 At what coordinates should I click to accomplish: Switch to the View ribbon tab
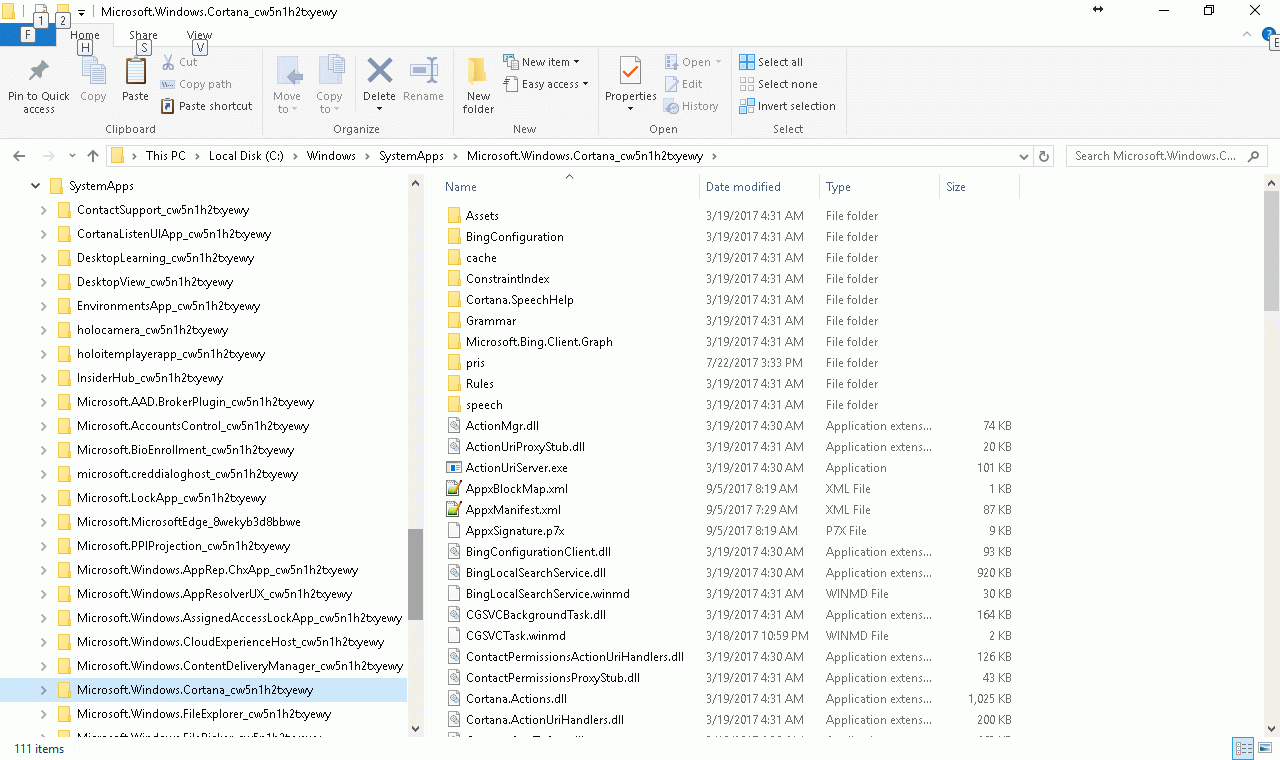pos(199,35)
